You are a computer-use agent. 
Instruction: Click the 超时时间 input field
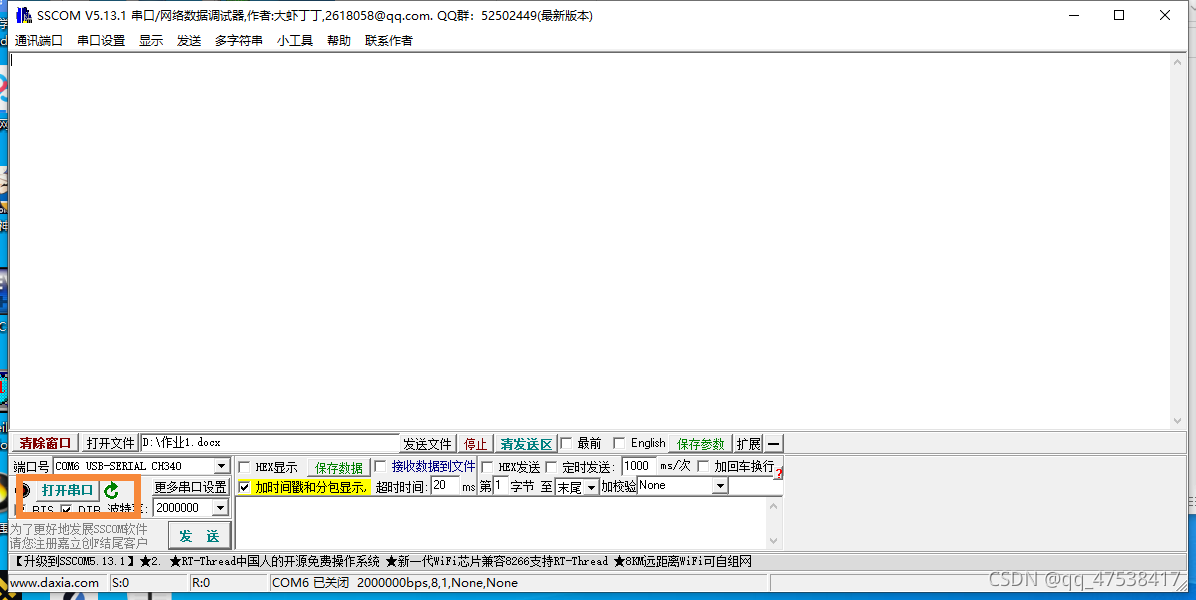coord(445,486)
